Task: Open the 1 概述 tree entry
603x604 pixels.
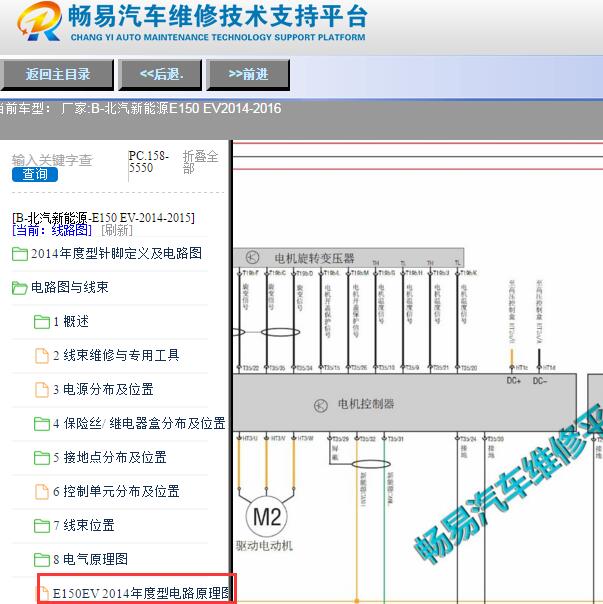Action: coord(71,321)
